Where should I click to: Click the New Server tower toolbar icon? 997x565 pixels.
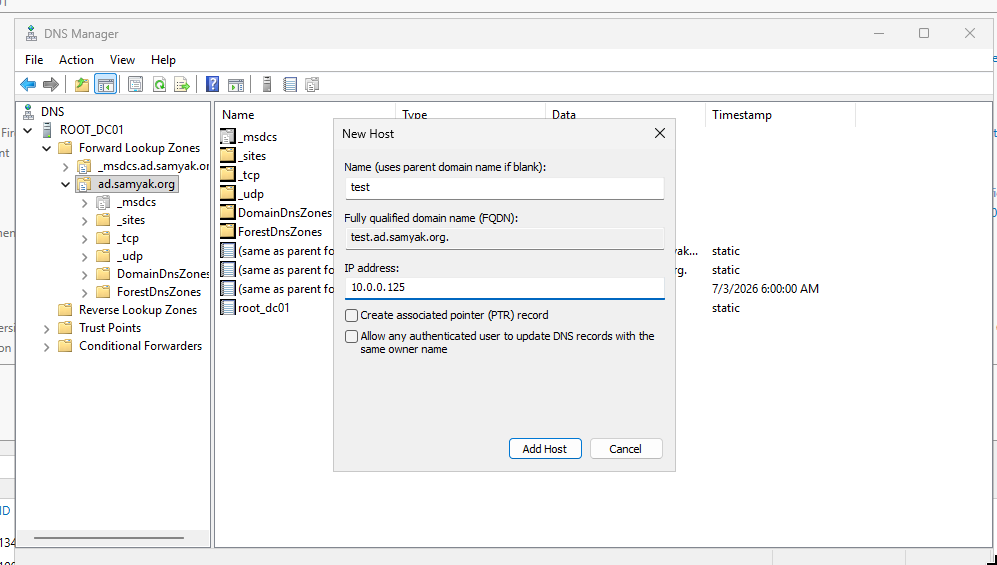[x=267, y=84]
